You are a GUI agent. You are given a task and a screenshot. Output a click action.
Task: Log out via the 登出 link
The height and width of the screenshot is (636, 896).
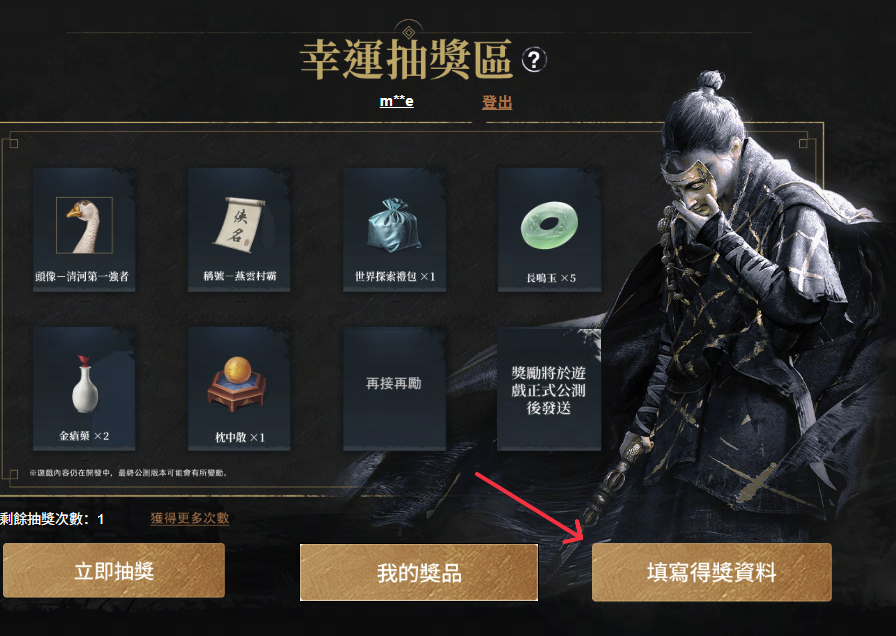tap(497, 102)
